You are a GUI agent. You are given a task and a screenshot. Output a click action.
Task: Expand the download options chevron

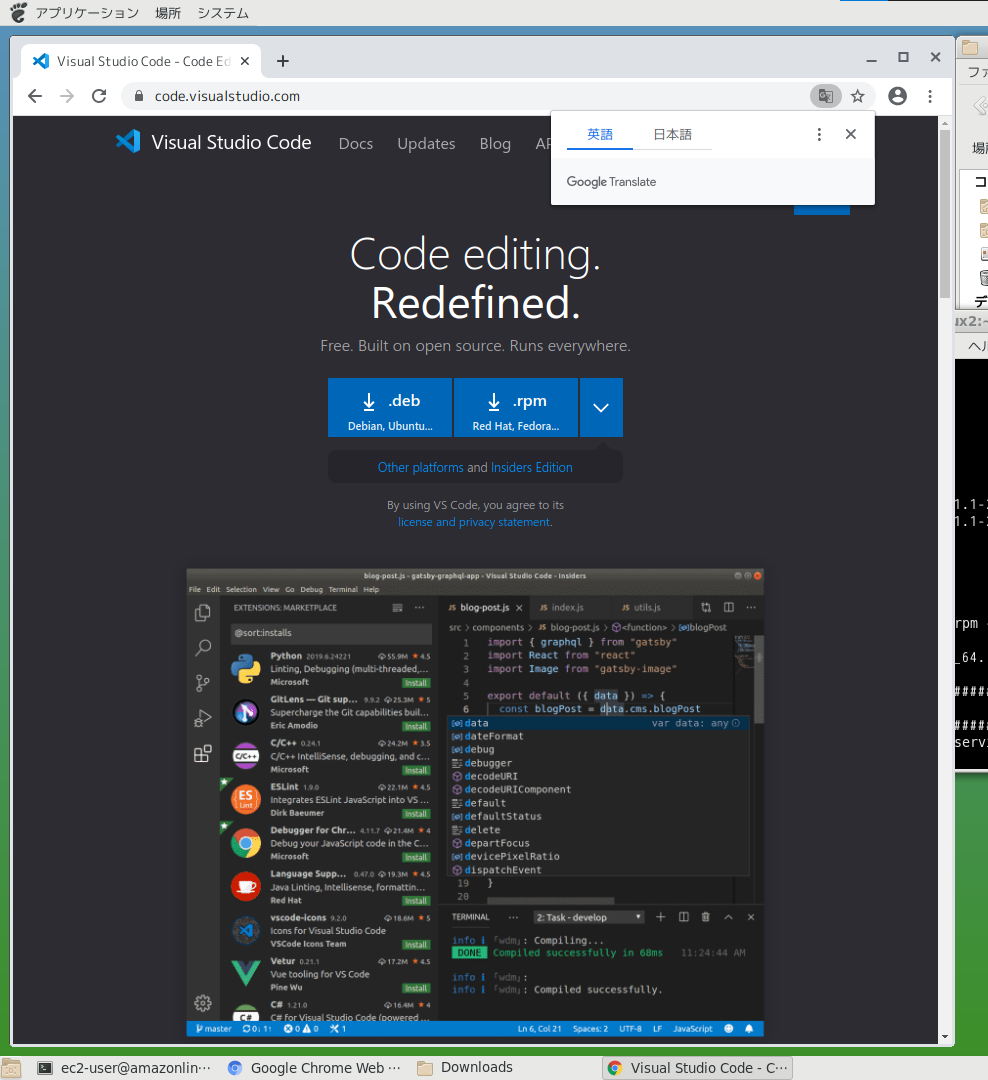601,408
